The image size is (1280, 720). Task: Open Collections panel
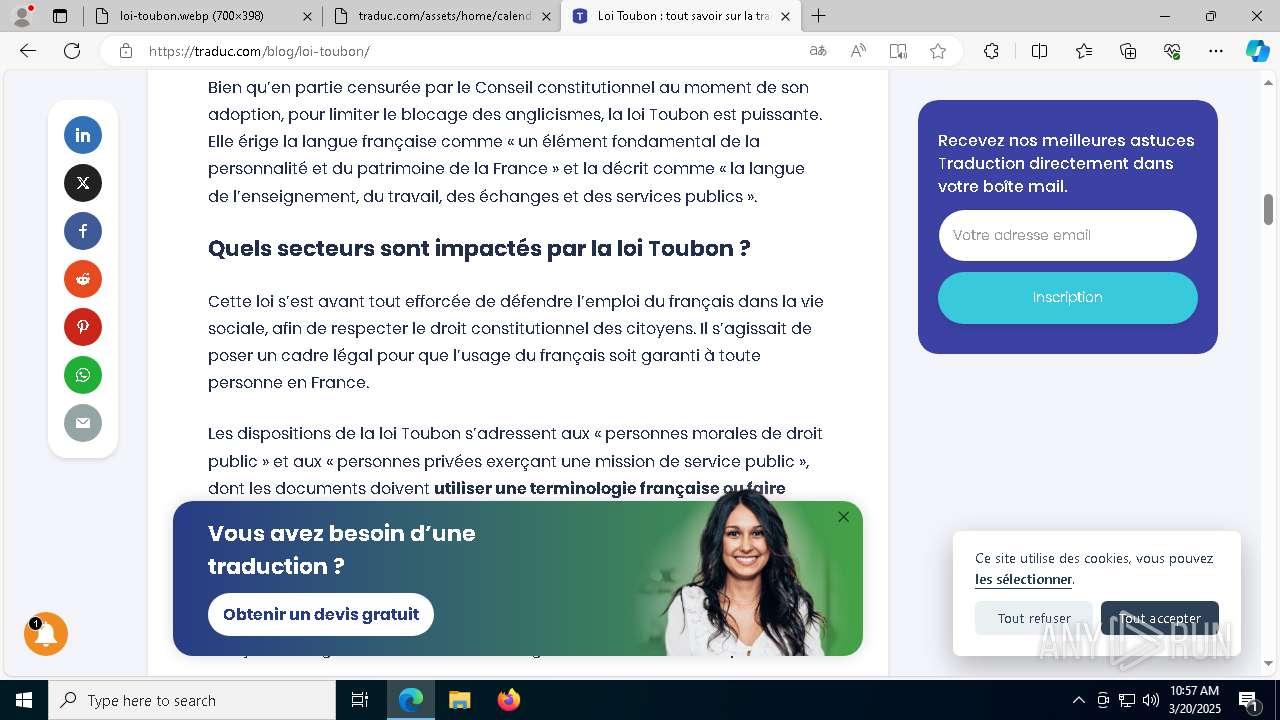[x=1128, y=51]
